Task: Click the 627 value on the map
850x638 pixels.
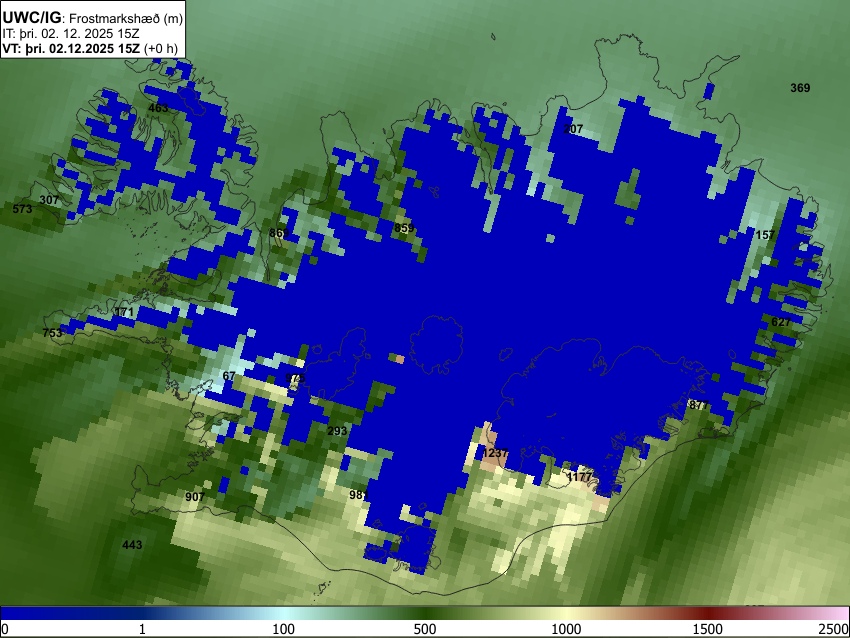Action: point(781,322)
